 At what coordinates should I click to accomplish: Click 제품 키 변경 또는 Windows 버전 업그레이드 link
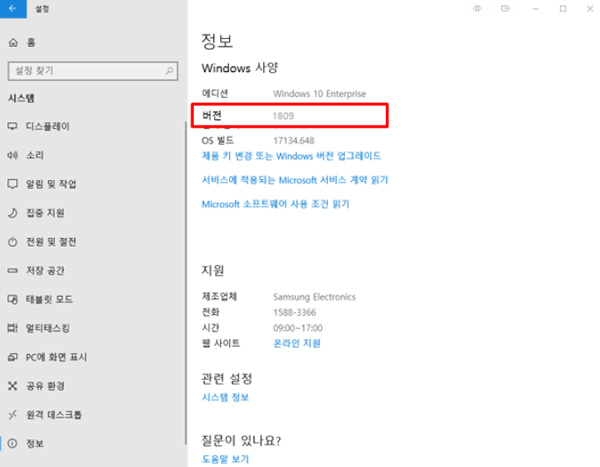(x=291, y=156)
